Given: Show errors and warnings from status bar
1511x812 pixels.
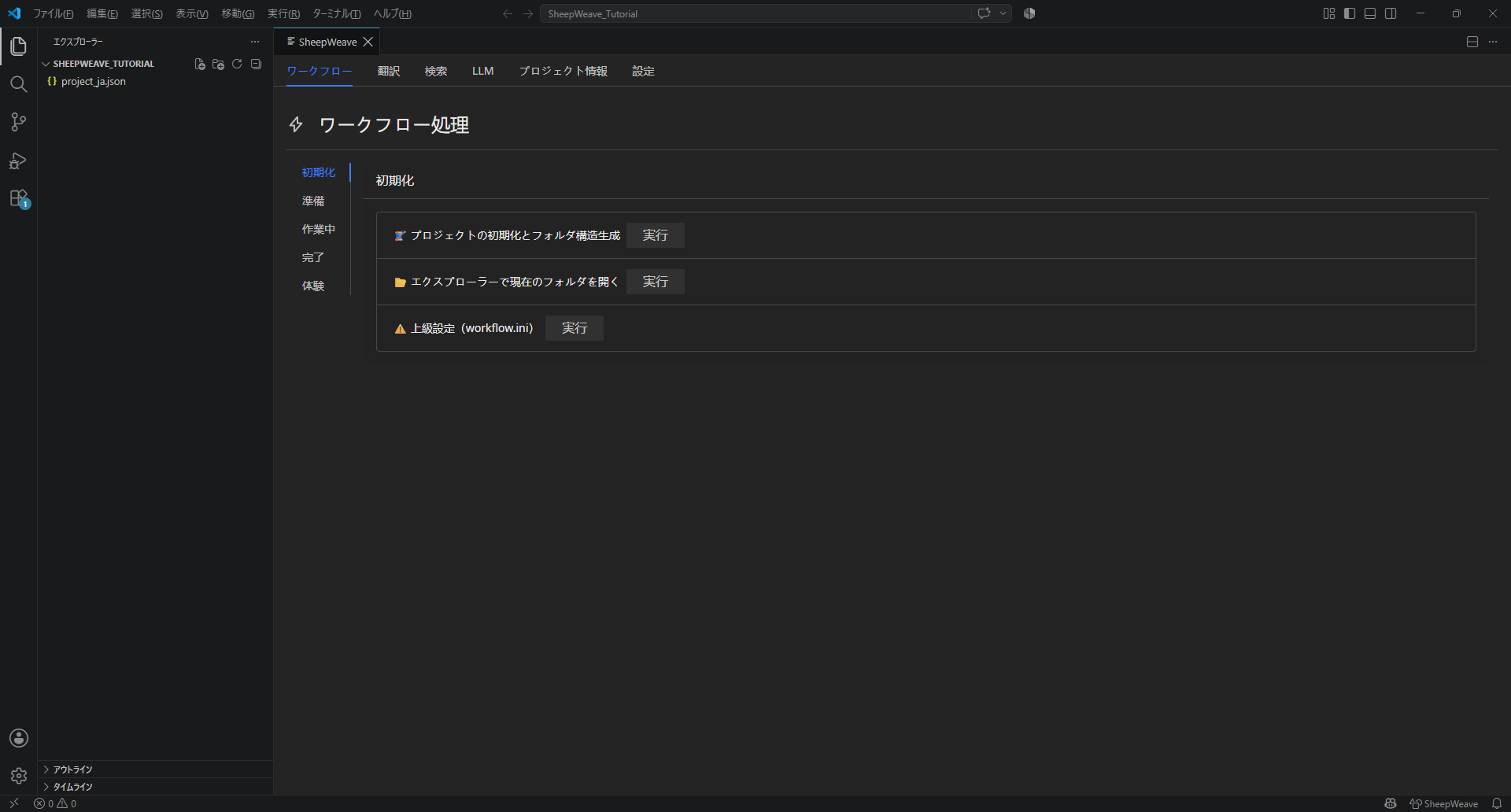Looking at the screenshot, I should tap(55, 803).
